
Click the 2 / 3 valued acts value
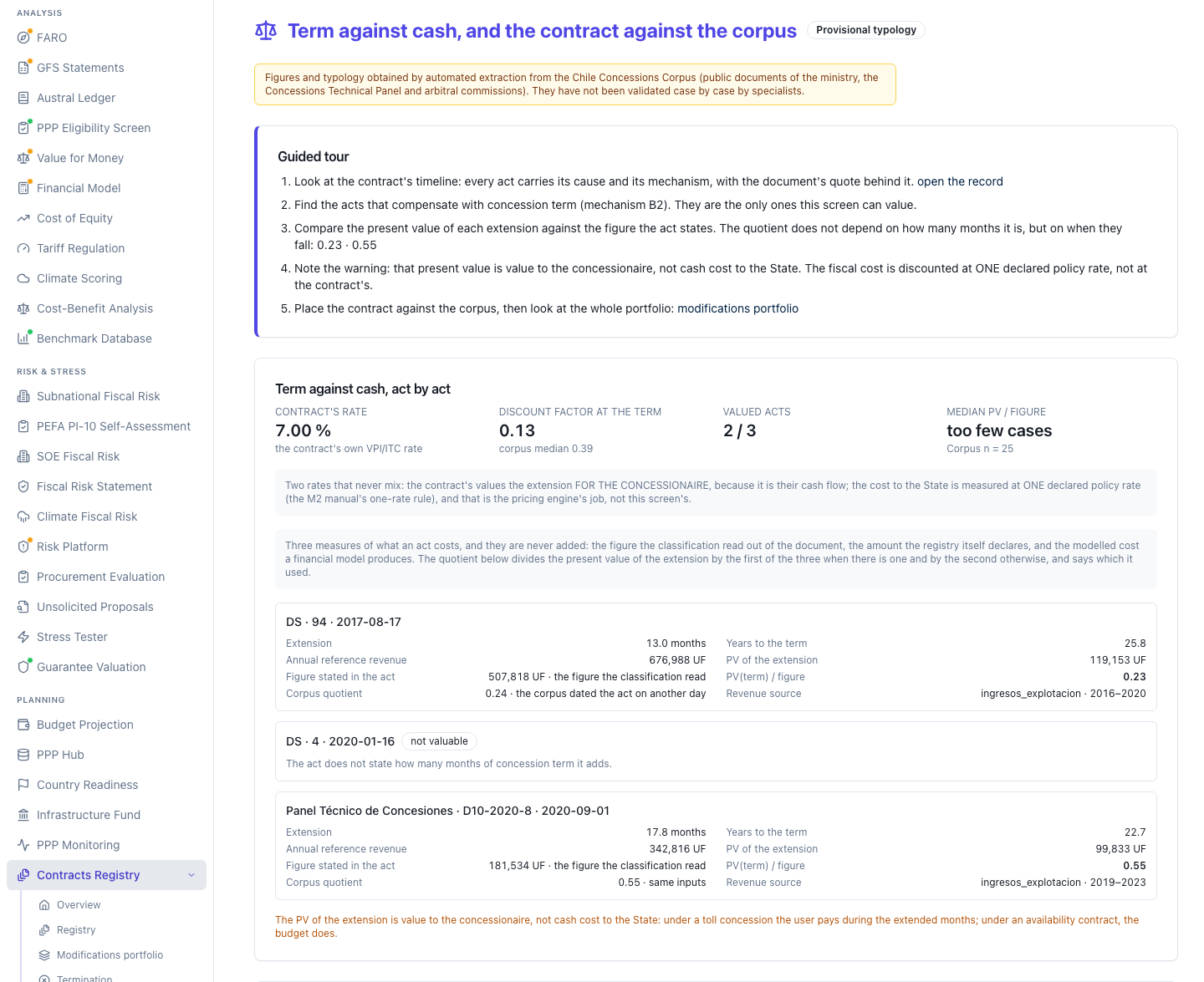pos(739,430)
